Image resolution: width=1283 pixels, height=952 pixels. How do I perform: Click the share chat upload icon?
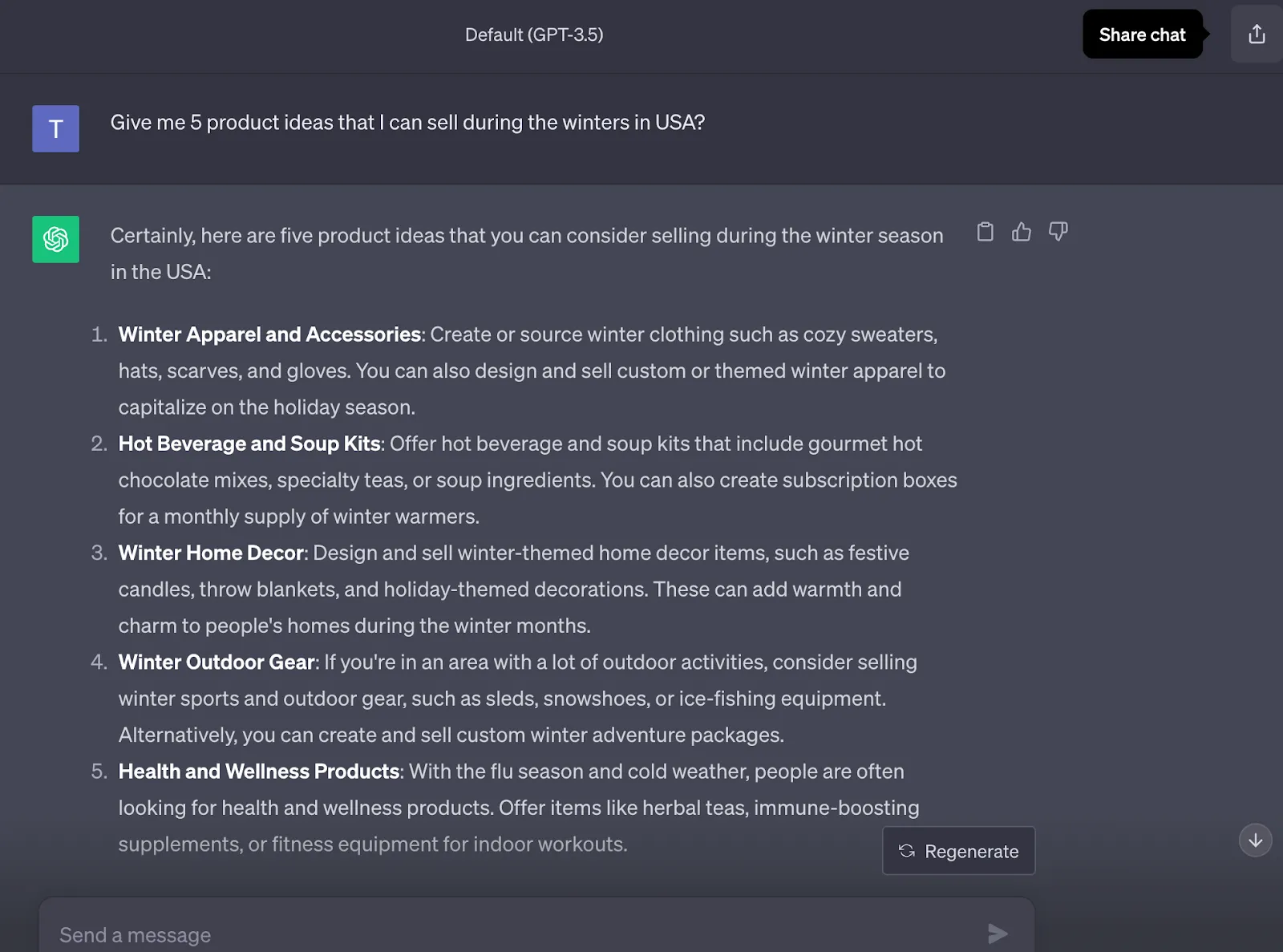(1257, 34)
